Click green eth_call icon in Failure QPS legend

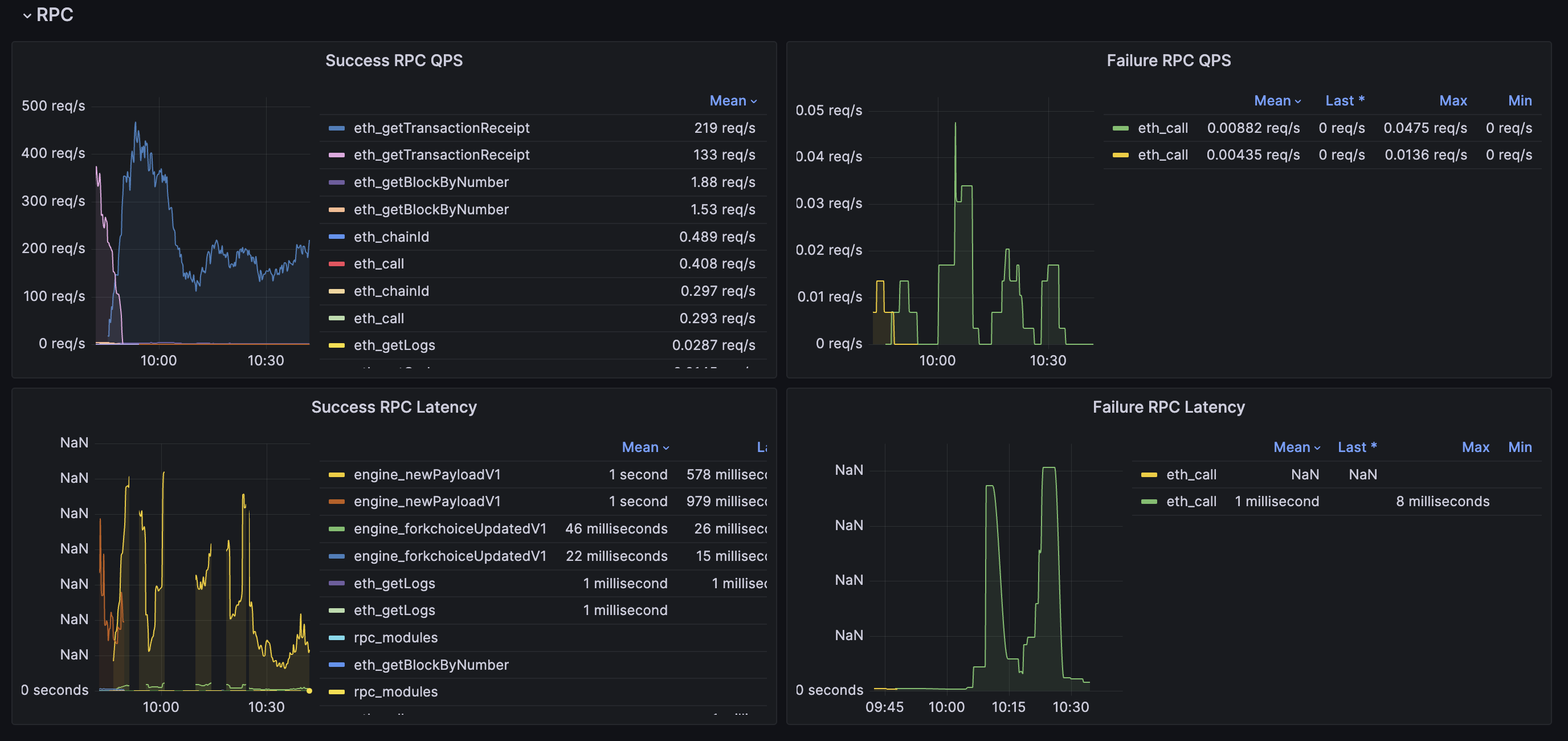coord(1120,128)
